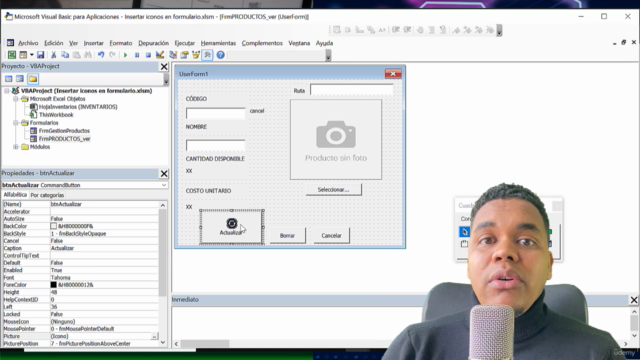This screenshot has height=360, width=640.
Task: Click the Actualizar button on the form
Action: point(231,227)
